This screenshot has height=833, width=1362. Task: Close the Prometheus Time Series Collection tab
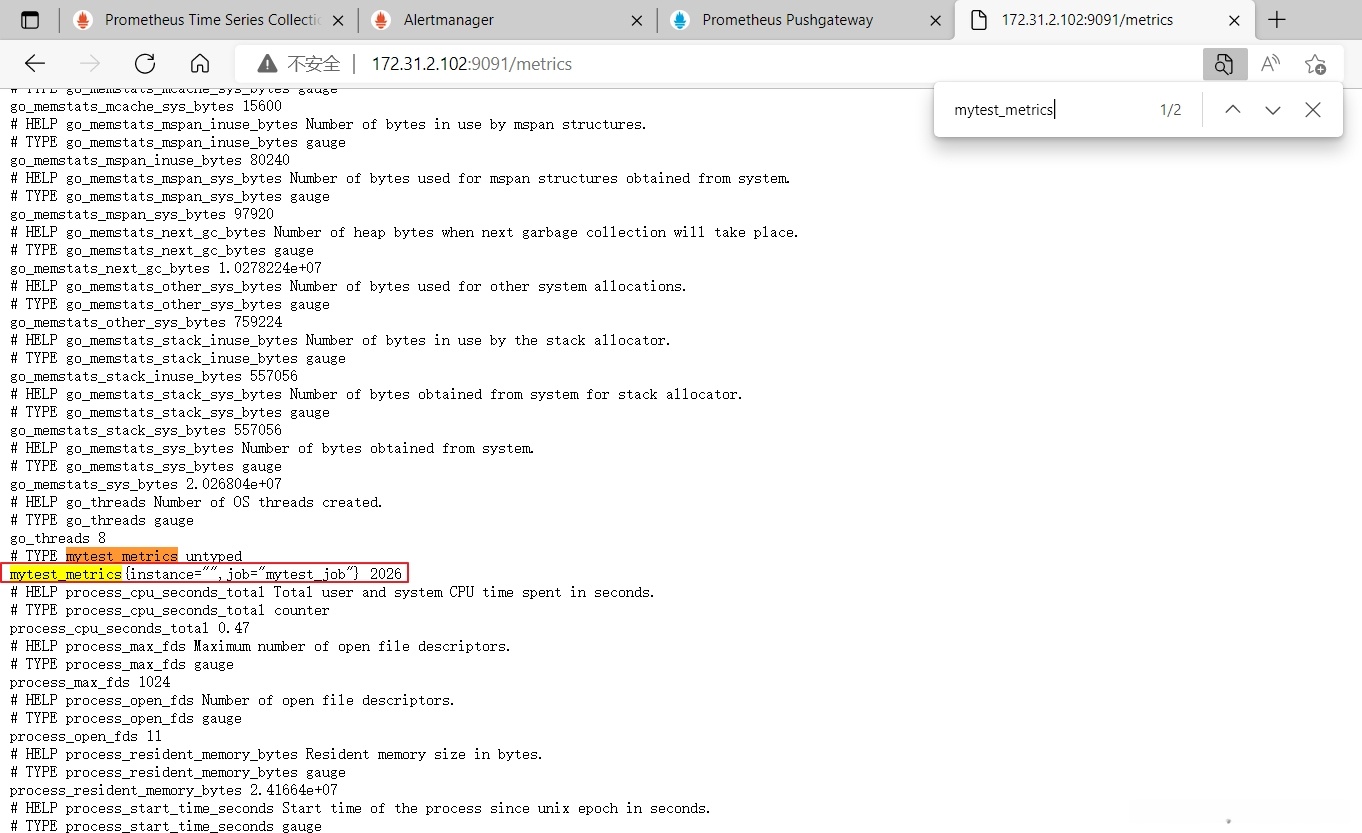338,20
